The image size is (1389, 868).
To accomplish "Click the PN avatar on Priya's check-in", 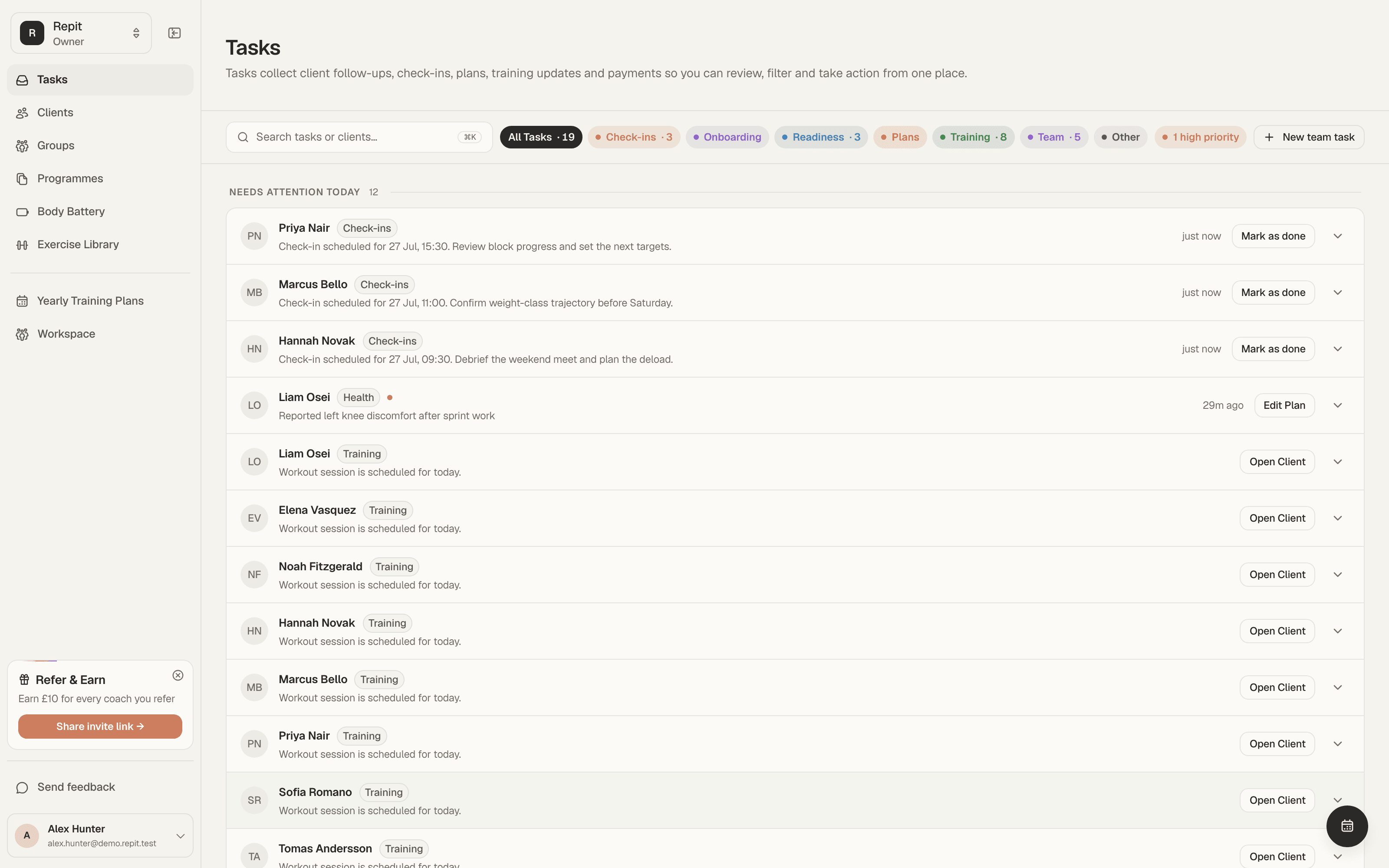I will pos(254,236).
